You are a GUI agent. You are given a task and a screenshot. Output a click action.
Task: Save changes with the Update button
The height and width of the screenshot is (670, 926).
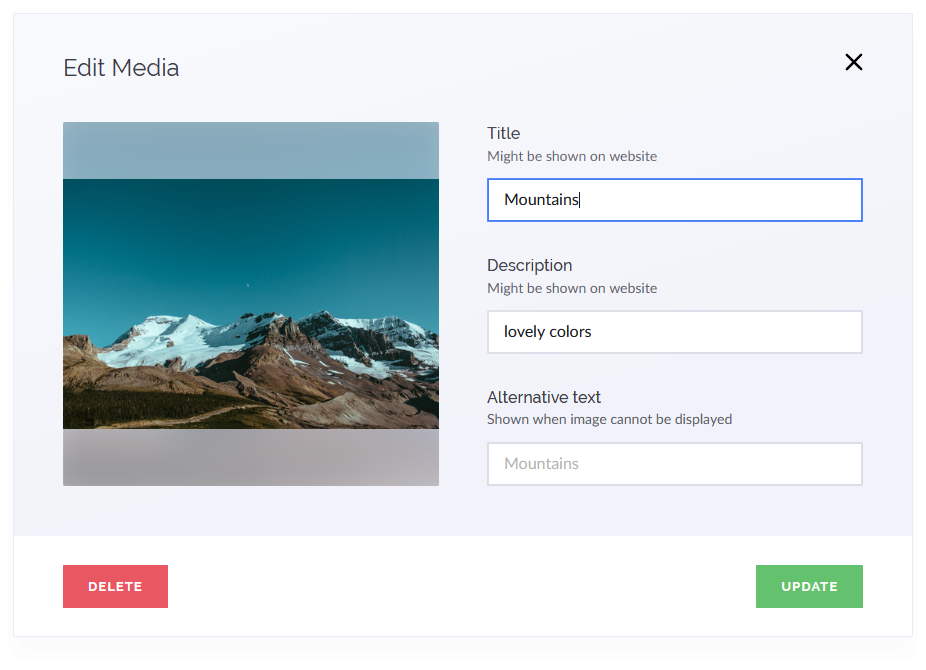click(x=809, y=586)
